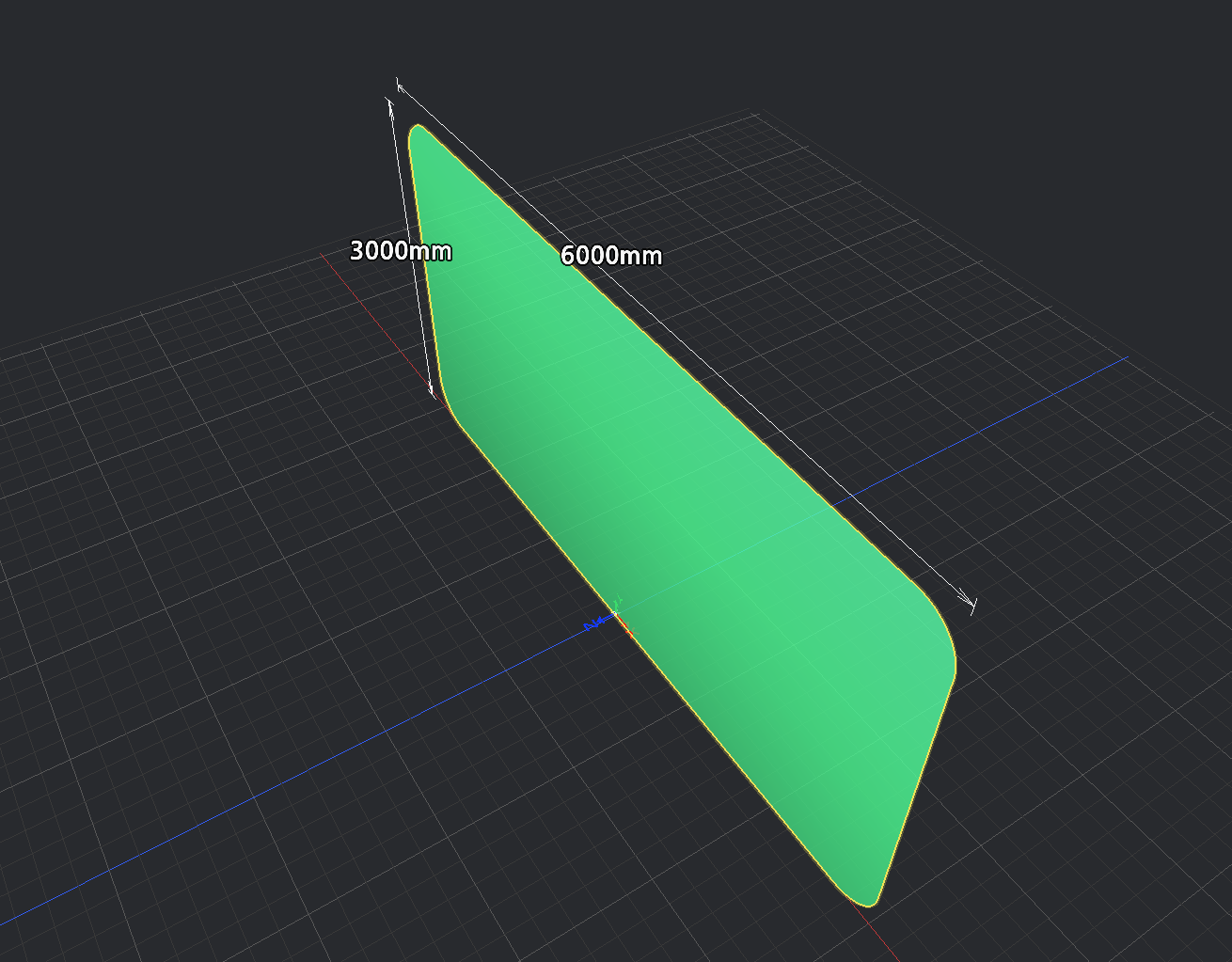
Task: Click the white origin point of gizmo
Action: [615, 615]
